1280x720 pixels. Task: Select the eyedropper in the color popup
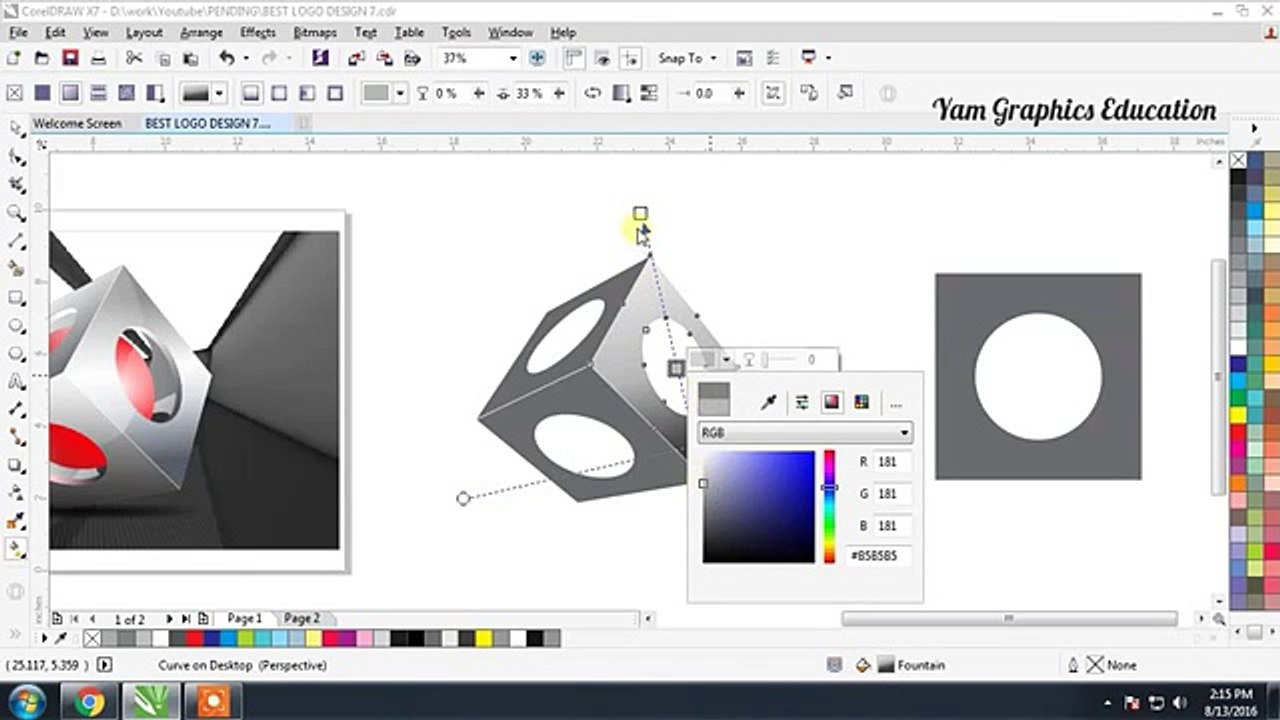coord(769,402)
